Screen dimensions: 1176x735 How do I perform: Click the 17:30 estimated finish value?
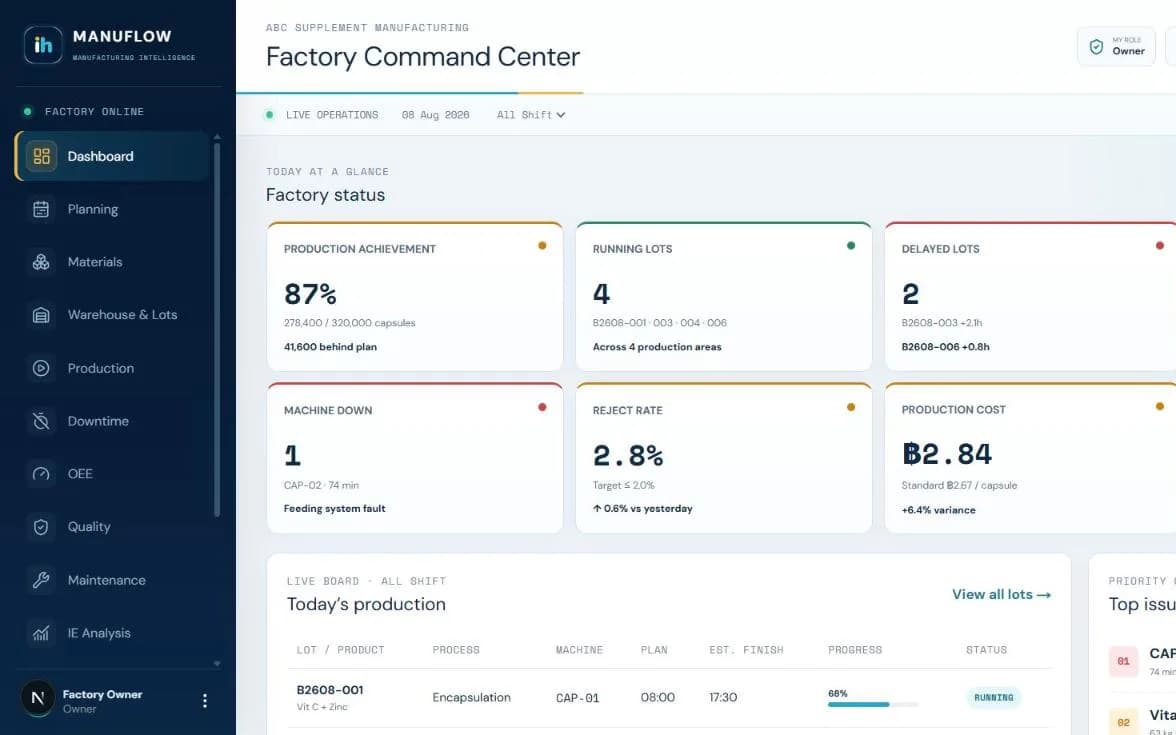click(x=723, y=698)
